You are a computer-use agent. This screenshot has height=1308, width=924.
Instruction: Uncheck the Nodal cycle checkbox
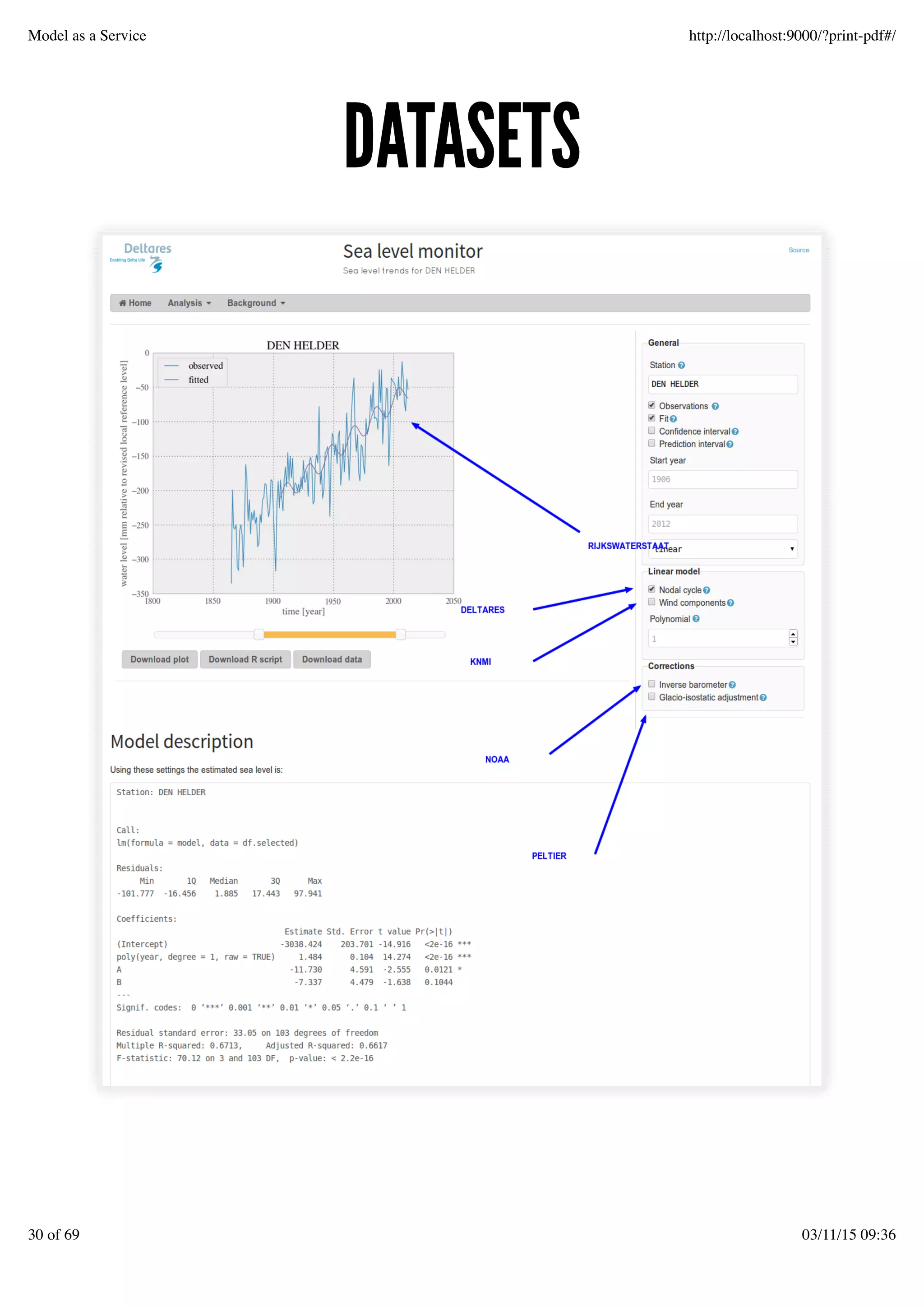pyautogui.click(x=651, y=589)
